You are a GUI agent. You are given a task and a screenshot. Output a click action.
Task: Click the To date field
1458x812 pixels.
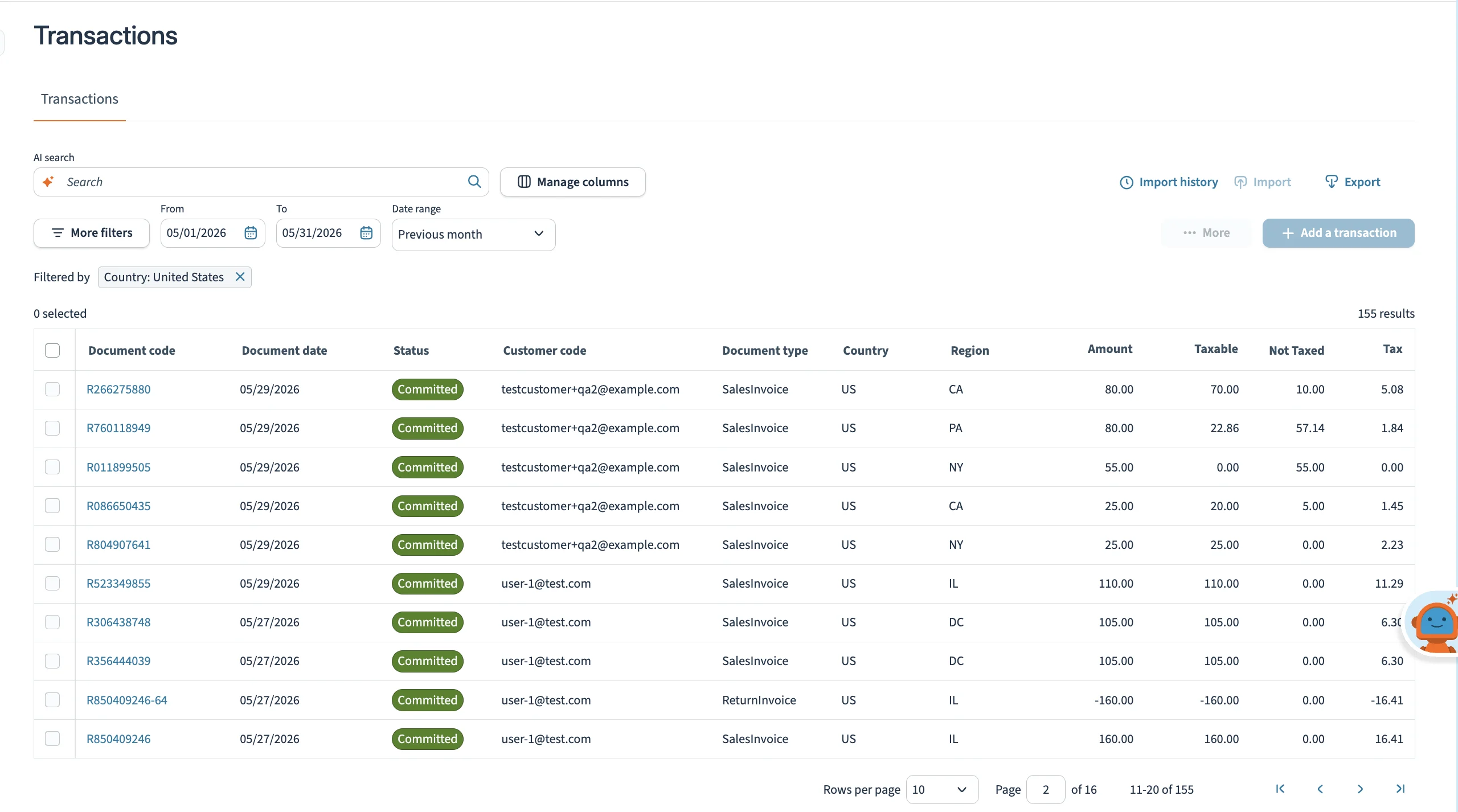click(x=328, y=233)
